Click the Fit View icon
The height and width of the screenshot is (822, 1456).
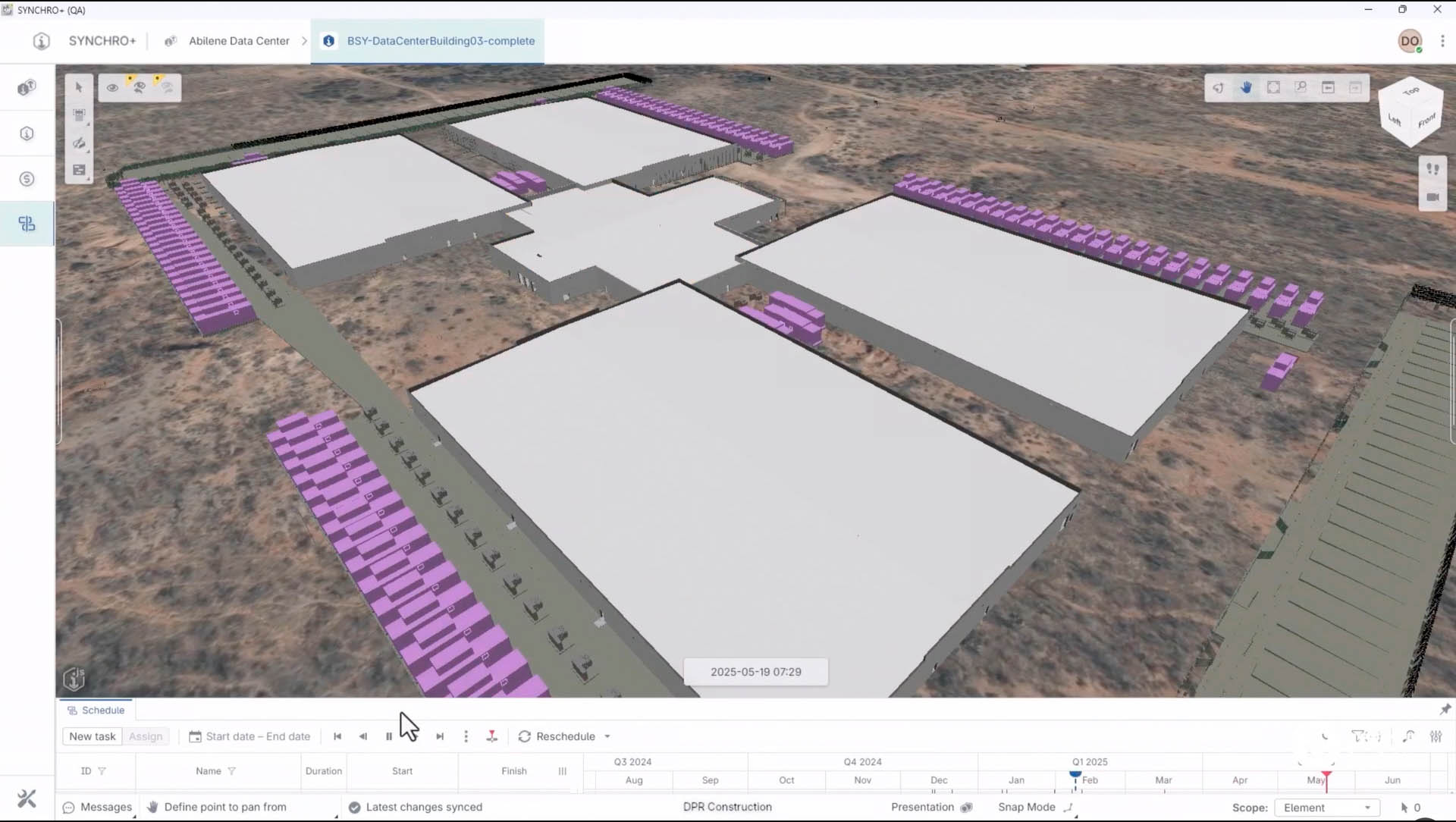pos(1273,88)
